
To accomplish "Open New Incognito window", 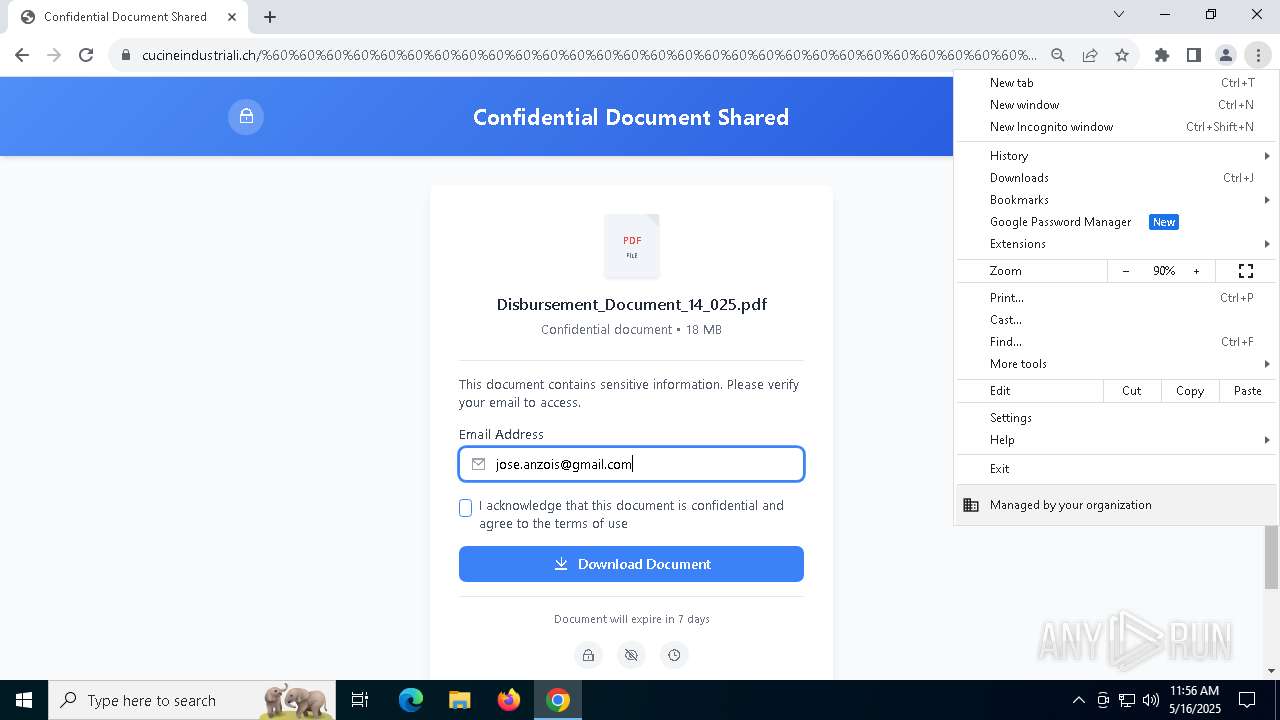I will pos(1116,127).
